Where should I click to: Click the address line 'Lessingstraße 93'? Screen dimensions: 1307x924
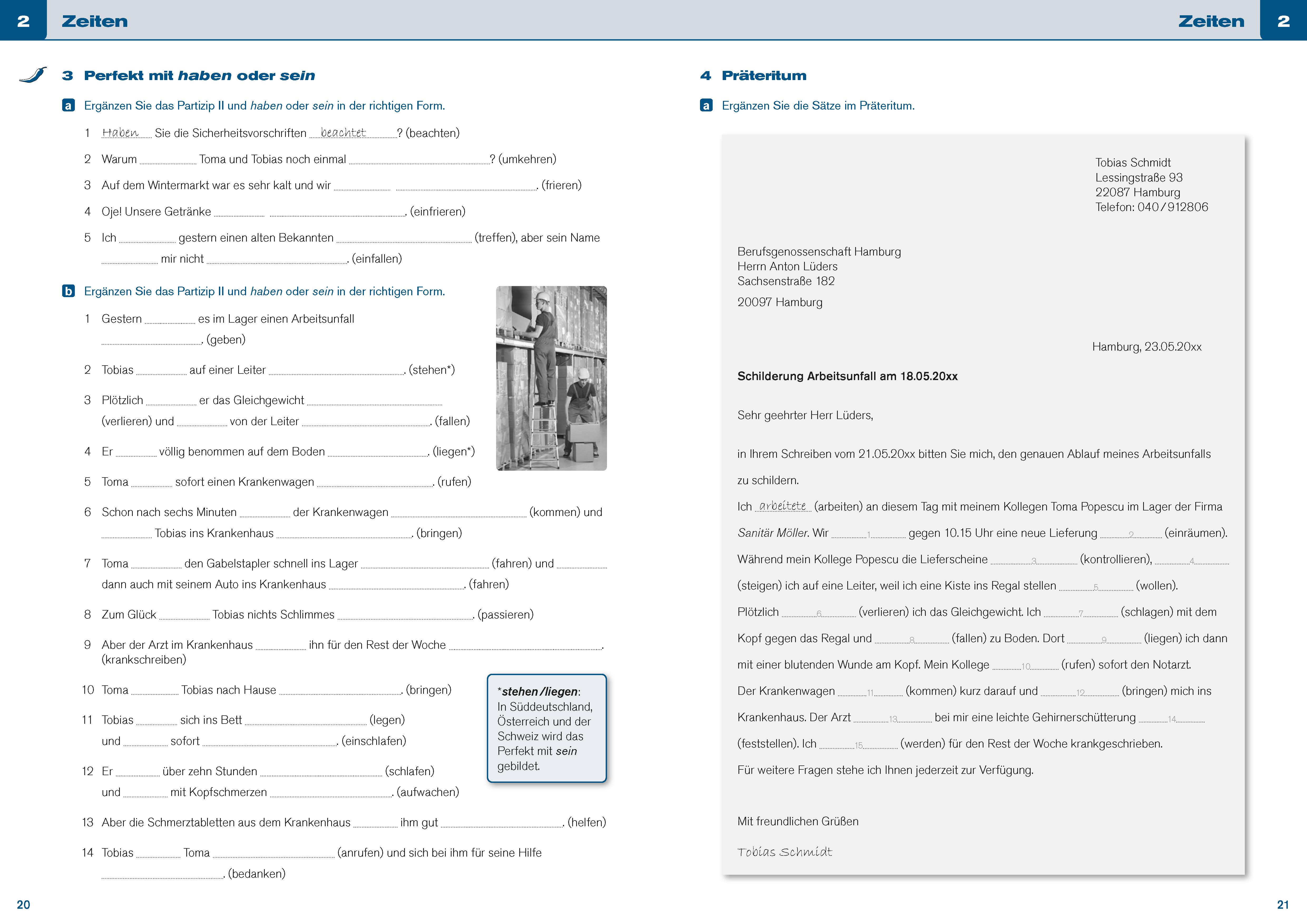1139,178
